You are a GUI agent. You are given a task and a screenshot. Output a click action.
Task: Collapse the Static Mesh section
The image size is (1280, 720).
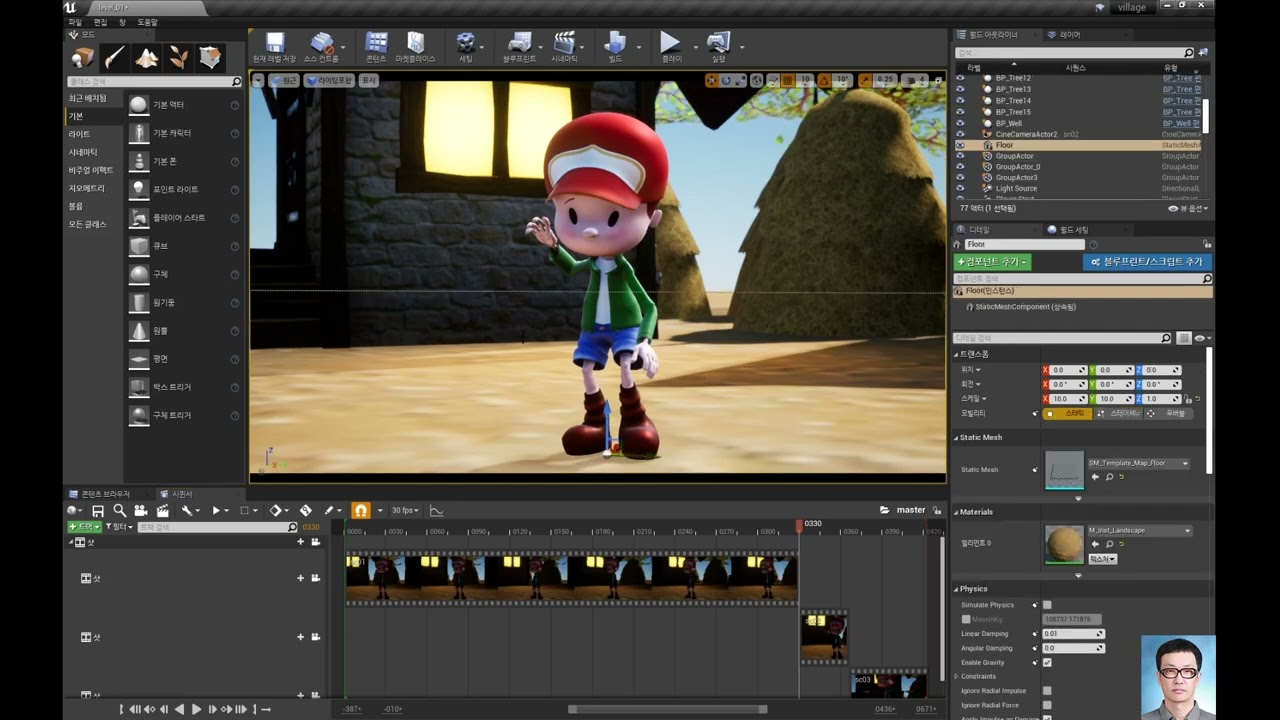[956, 437]
